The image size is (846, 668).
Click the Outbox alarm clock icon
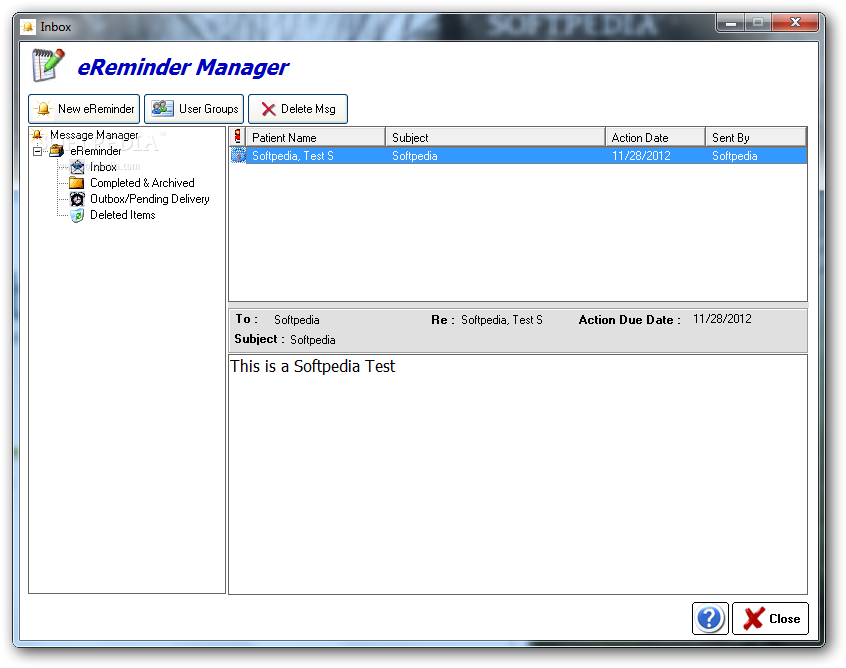tap(78, 199)
